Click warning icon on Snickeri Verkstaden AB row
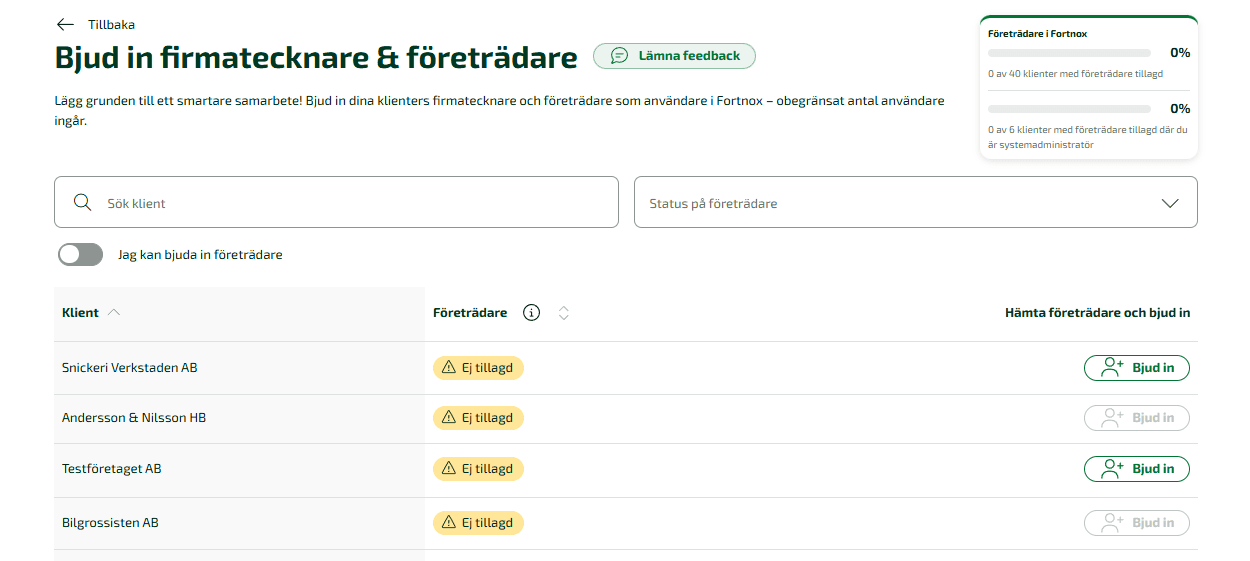Image resolution: width=1250 pixels, height=561 pixels. [x=449, y=368]
